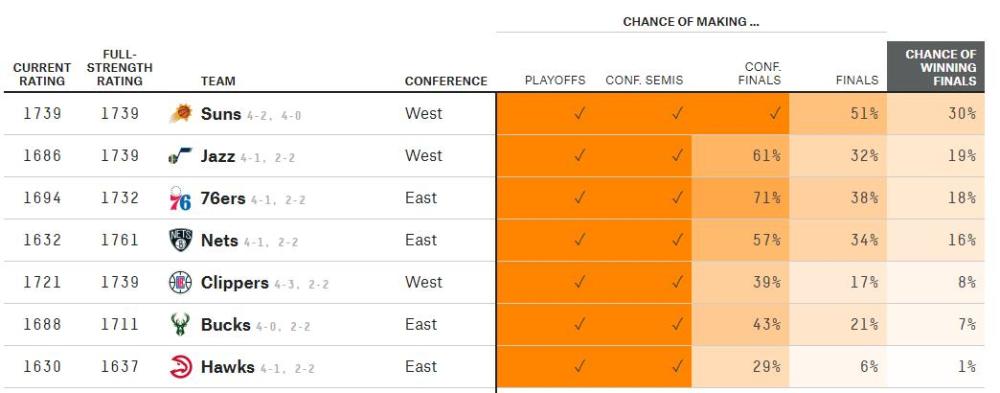Select the 76ers 71% conf. finals cell
The width and height of the screenshot is (1000, 393).
(x=740, y=198)
